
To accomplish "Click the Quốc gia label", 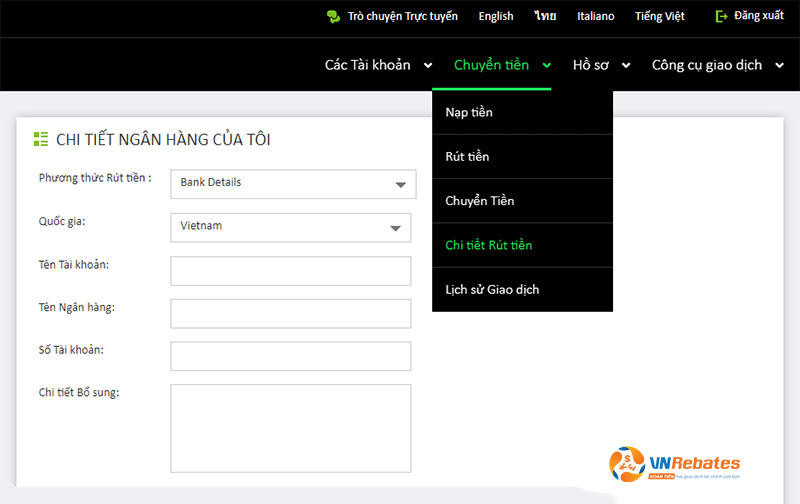I will pos(62,222).
